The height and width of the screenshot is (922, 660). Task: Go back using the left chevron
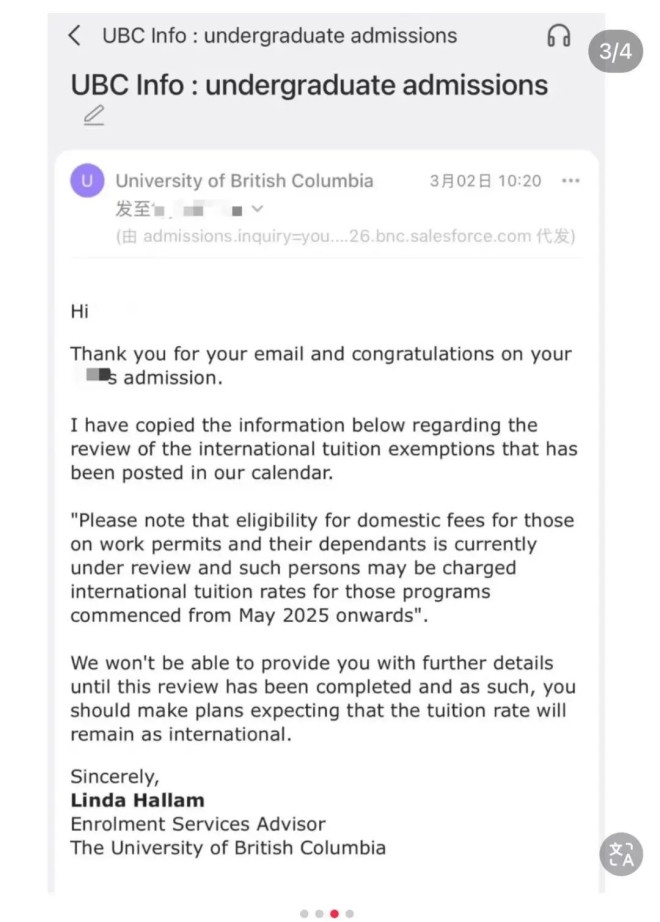(74, 36)
